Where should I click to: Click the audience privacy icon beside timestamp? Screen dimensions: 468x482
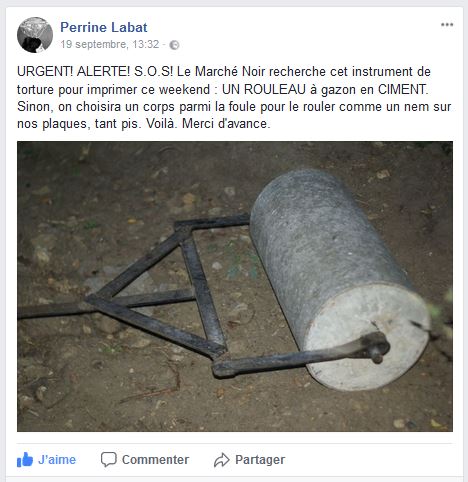(174, 45)
